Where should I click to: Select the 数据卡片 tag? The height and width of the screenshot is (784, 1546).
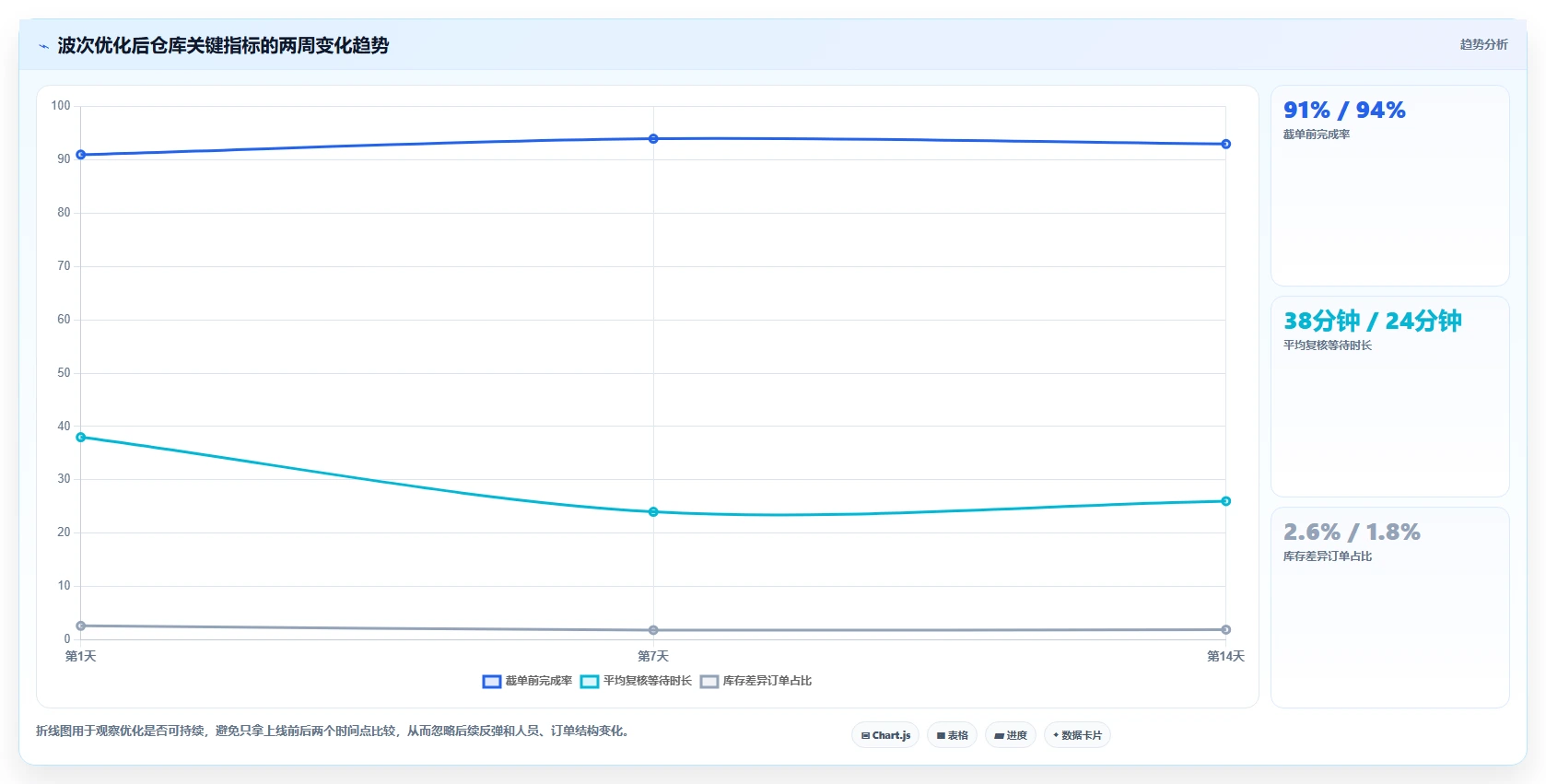1077,735
